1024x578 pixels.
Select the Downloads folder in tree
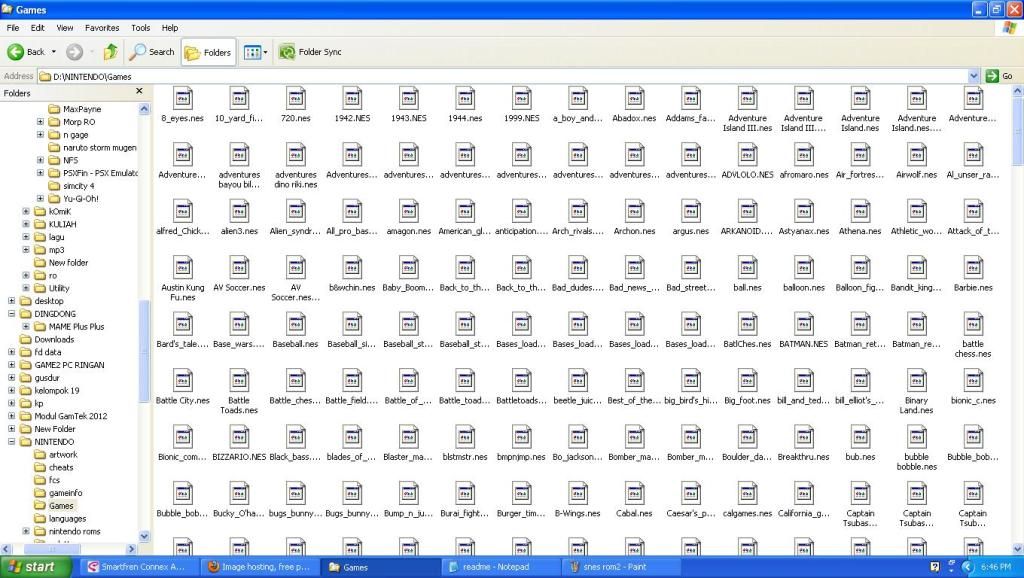pos(54,339)
